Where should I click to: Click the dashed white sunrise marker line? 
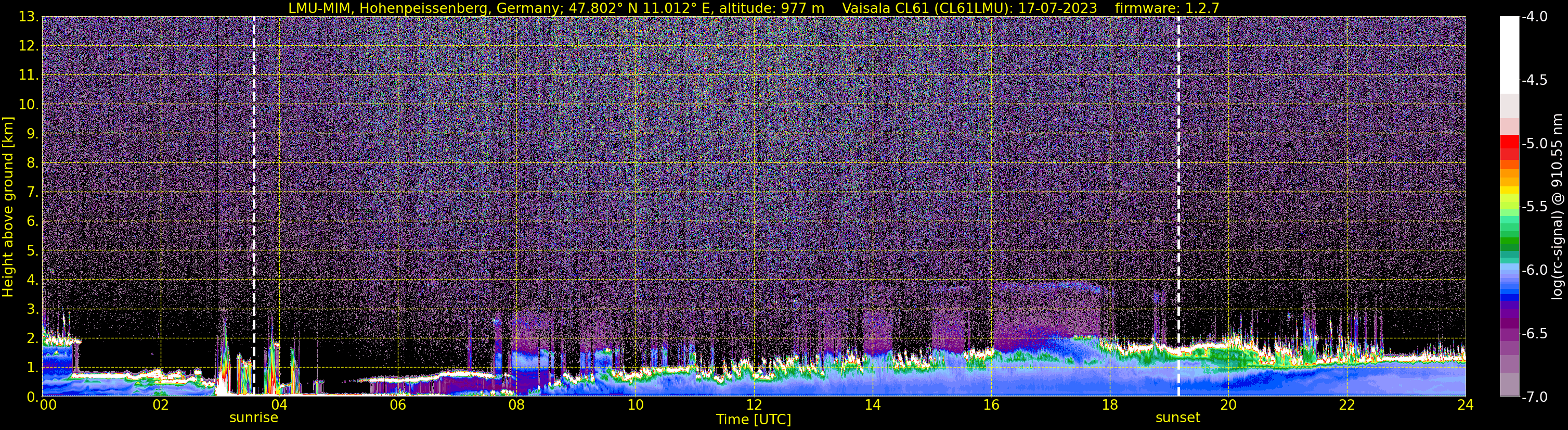(x=254, y=206)
